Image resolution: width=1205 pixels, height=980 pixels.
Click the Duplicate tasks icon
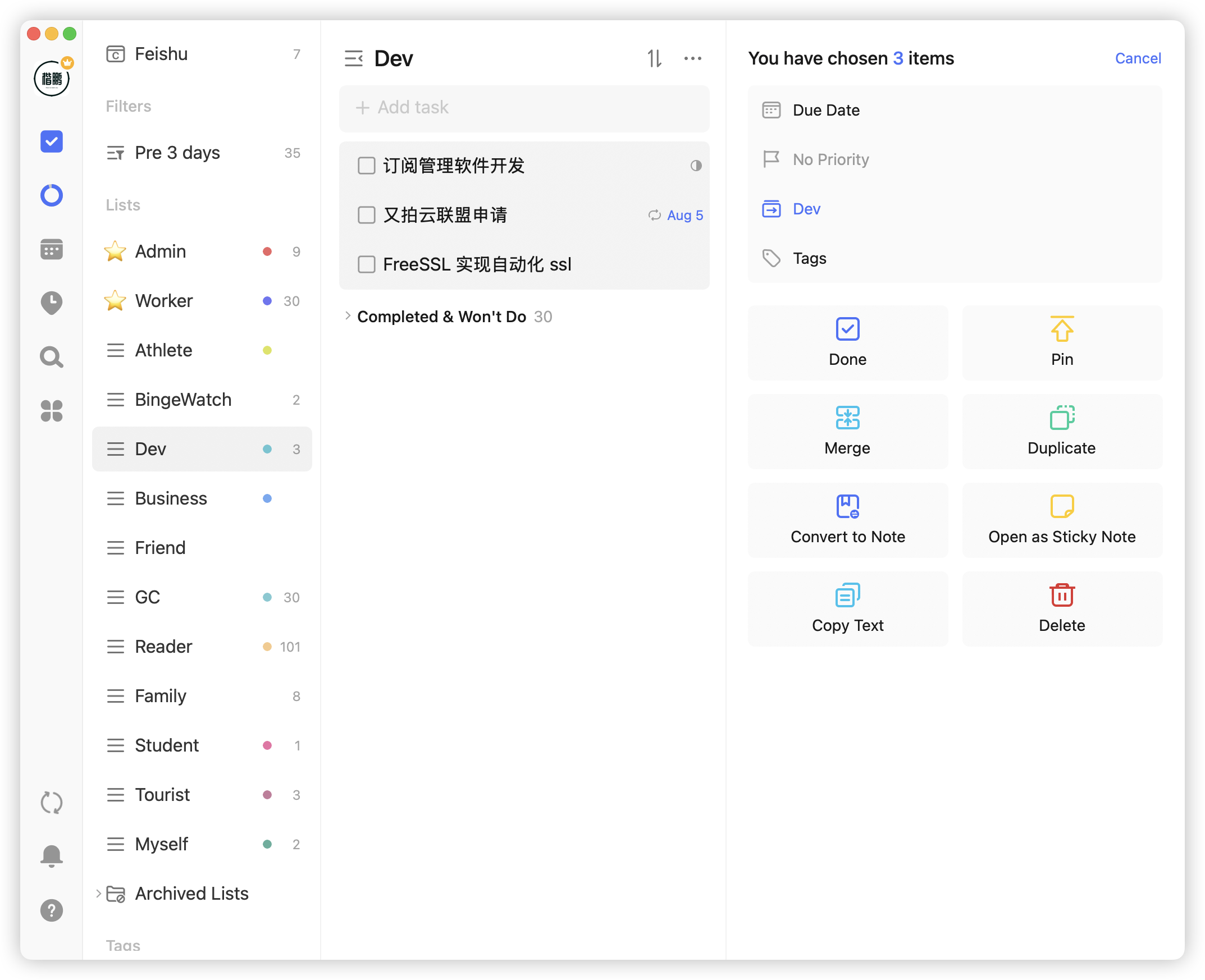coord(1062,418)
